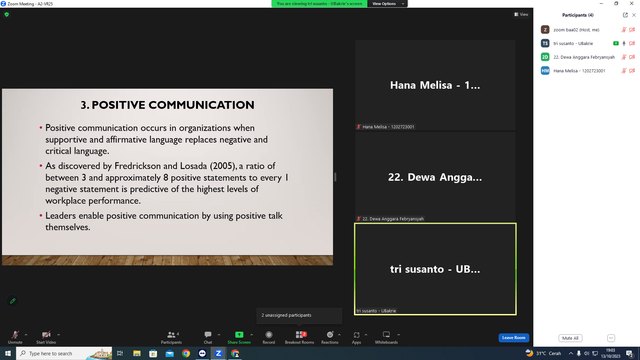The height and width of the screenshot is (360, 640).
Task: Click the Hana Melisa blue avatar
Action: pyautogui.click(x=545, y=71)
